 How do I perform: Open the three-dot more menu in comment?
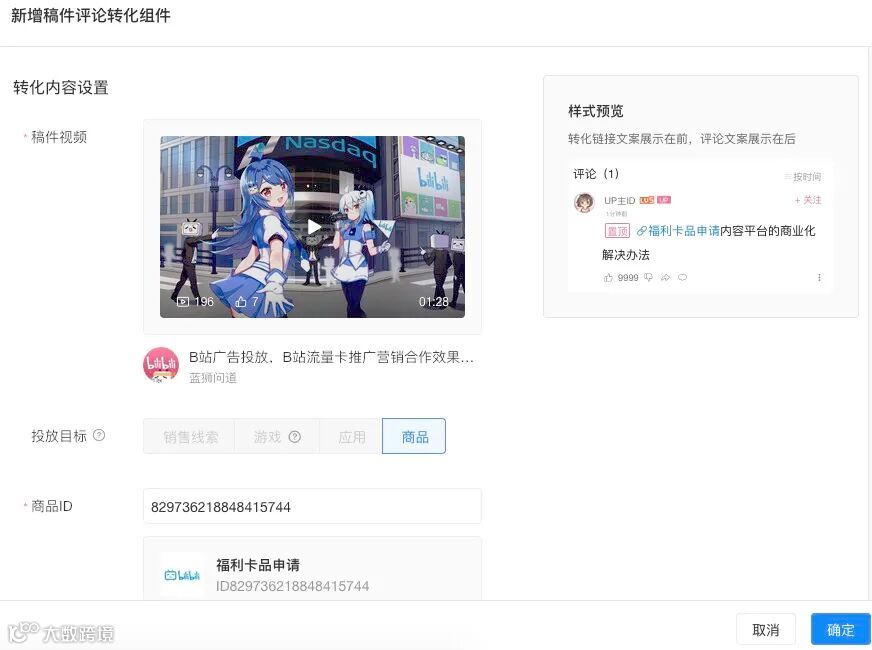pos(819,277)
